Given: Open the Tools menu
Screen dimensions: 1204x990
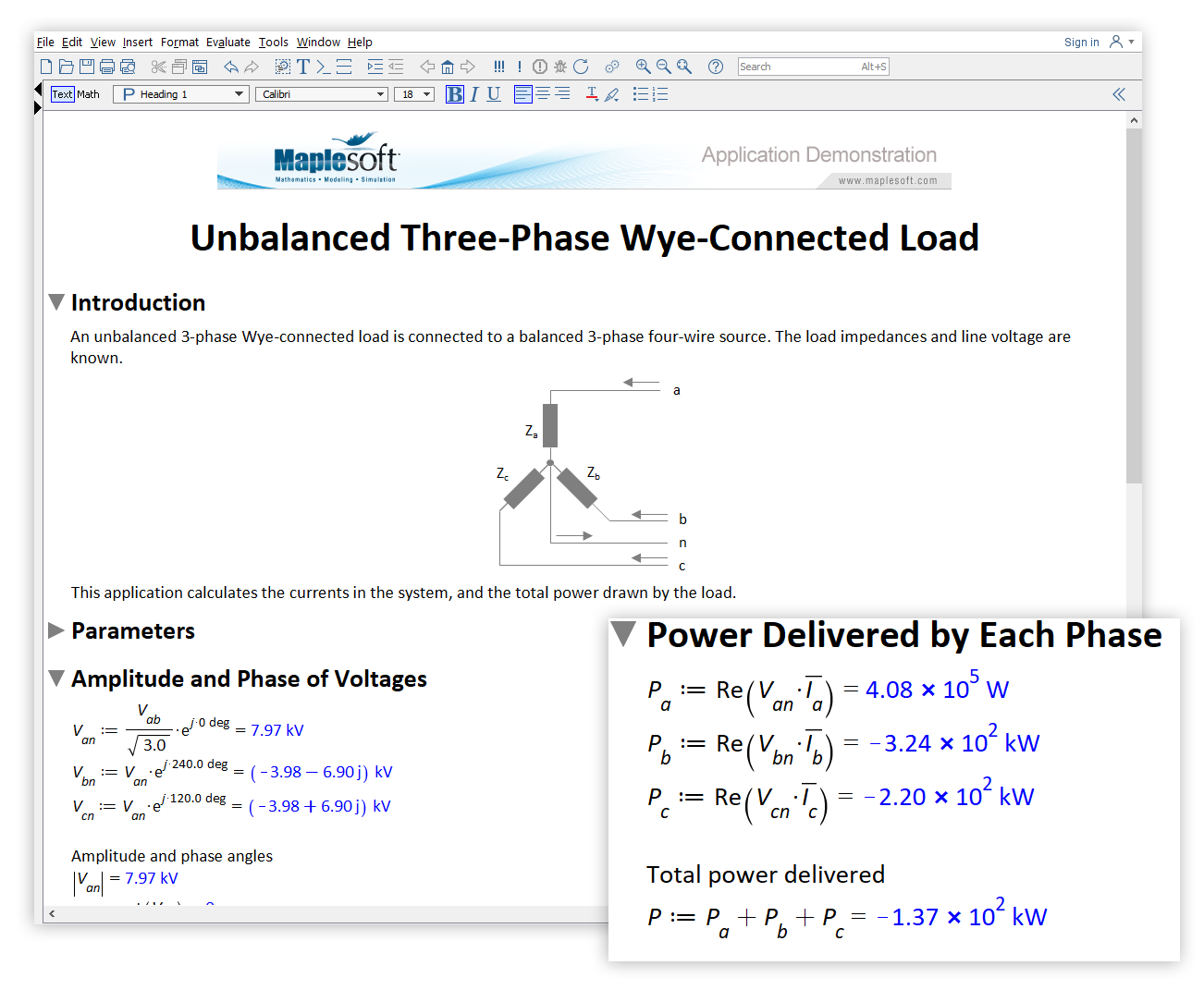Looking at the screenshot, I should tap(273, 43).
